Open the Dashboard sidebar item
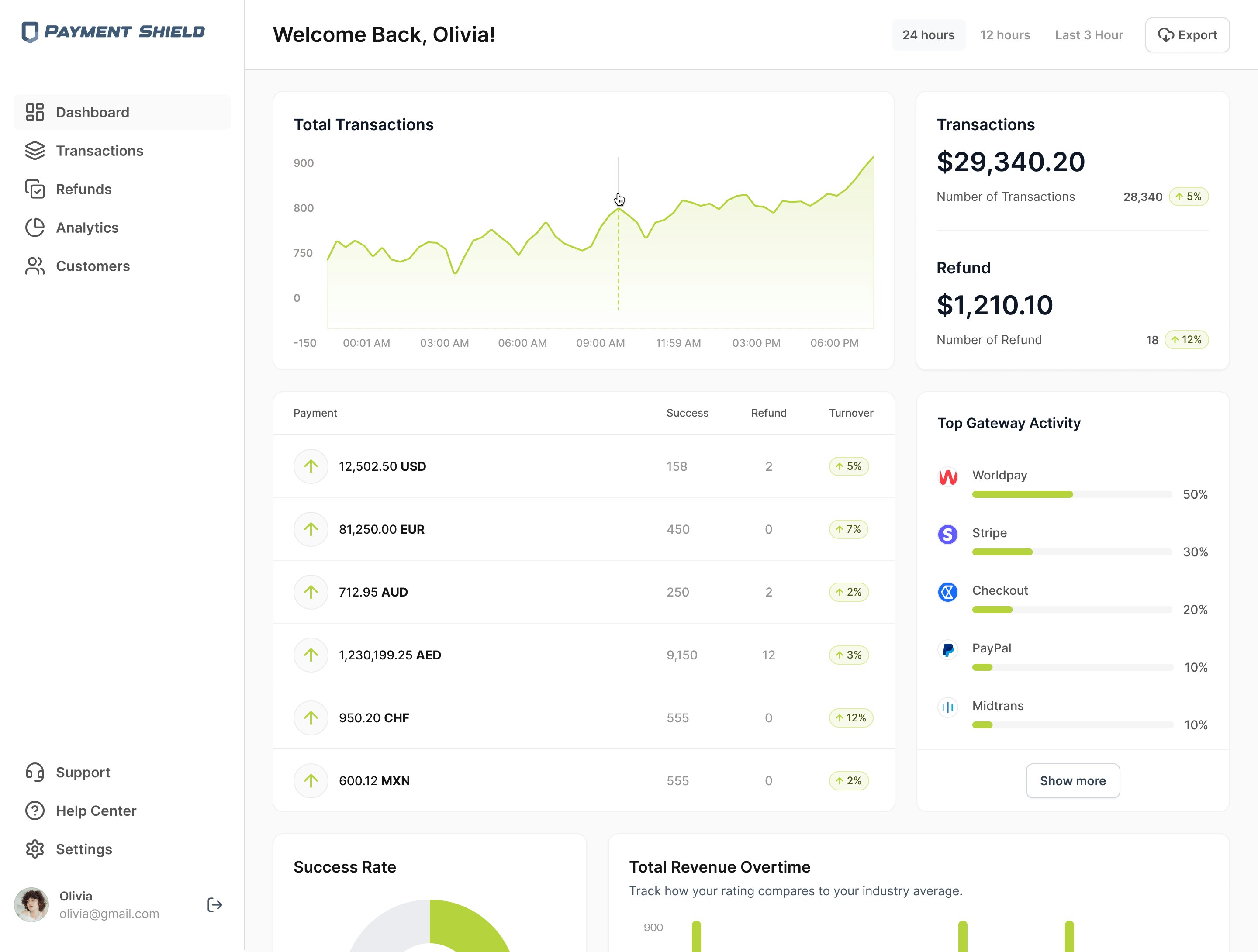The height and width of the screenshot is (952, 1258). [122, 112]
